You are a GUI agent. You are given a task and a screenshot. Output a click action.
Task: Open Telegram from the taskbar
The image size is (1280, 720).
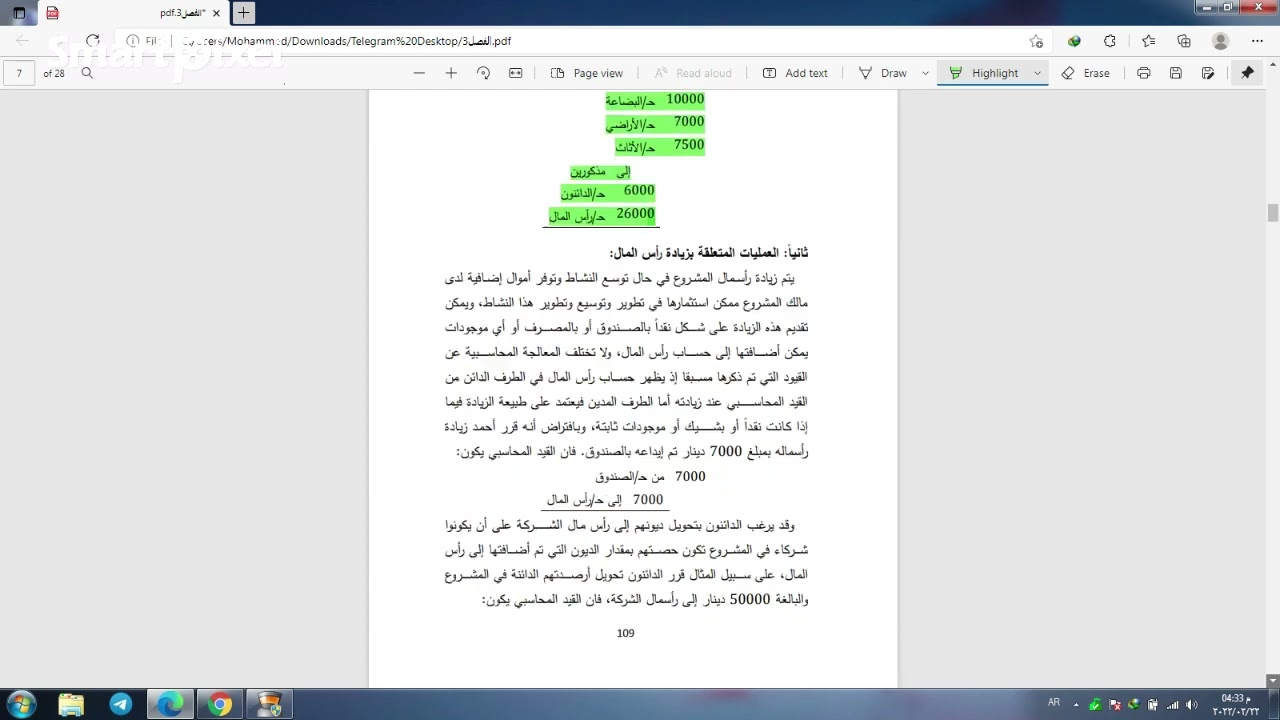[x=121, y=704]
